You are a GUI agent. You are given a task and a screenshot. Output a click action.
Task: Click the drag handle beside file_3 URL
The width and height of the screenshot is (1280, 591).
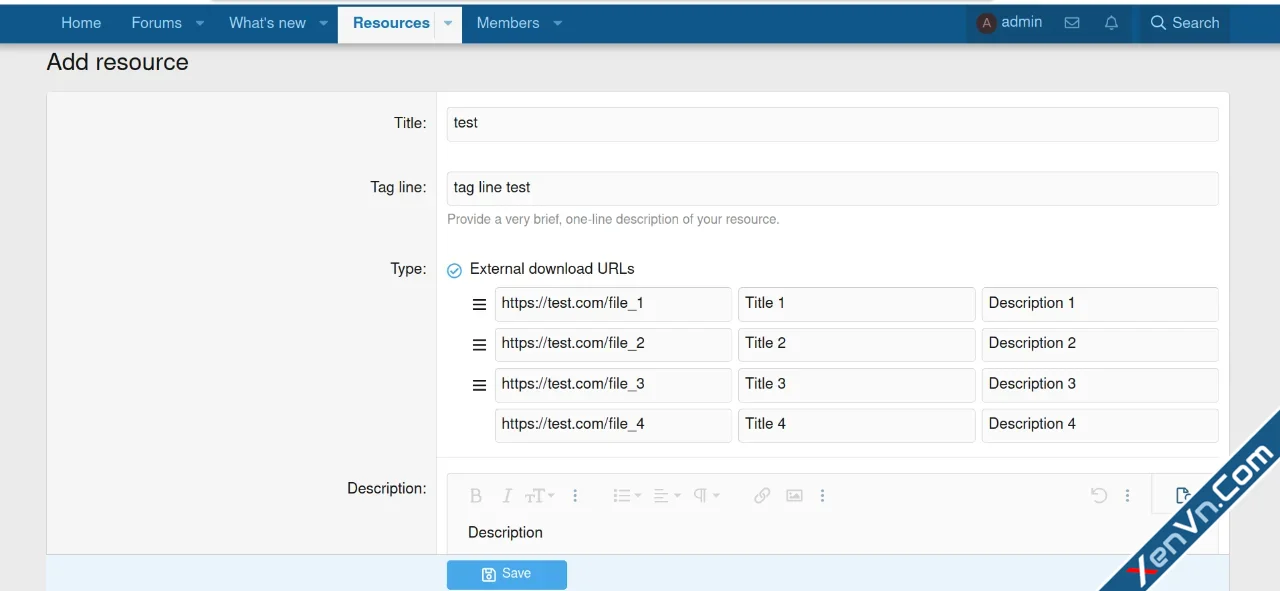[x=479, y=385]
